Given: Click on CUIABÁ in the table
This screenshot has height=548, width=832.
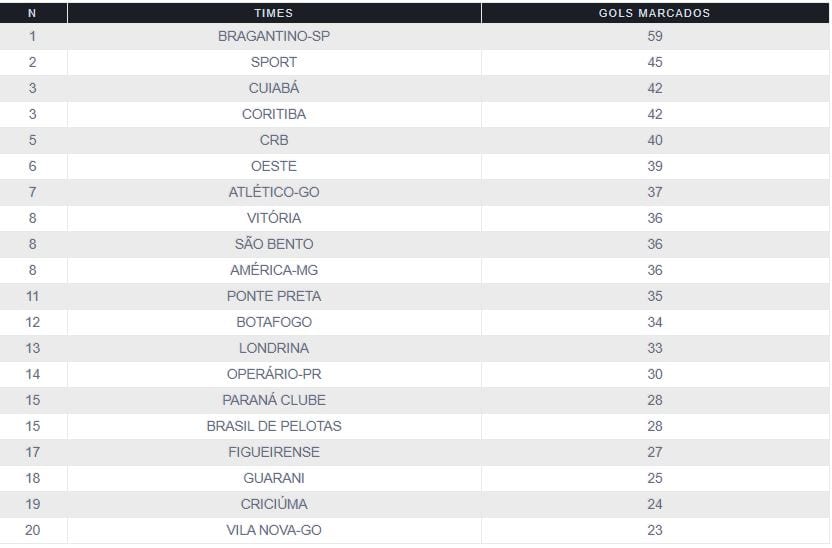Looking at the screenshot, I should pos(274,88).
